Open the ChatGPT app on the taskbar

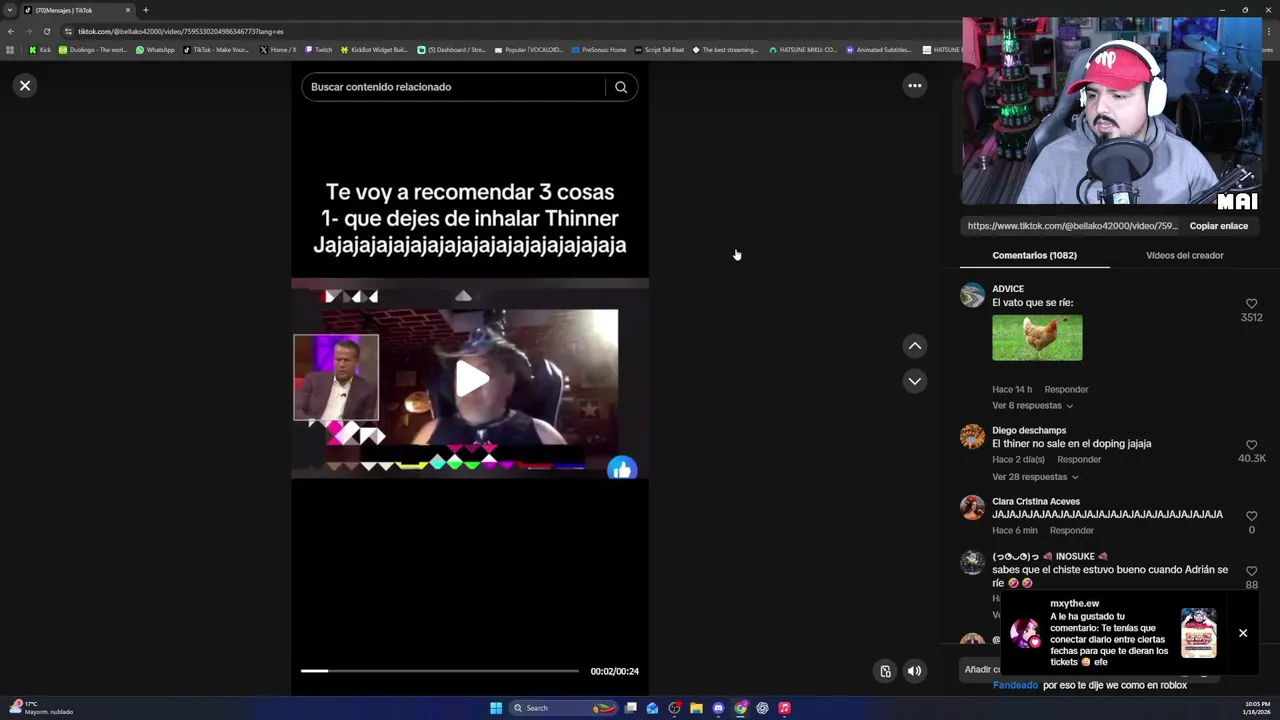click(762, 708)
